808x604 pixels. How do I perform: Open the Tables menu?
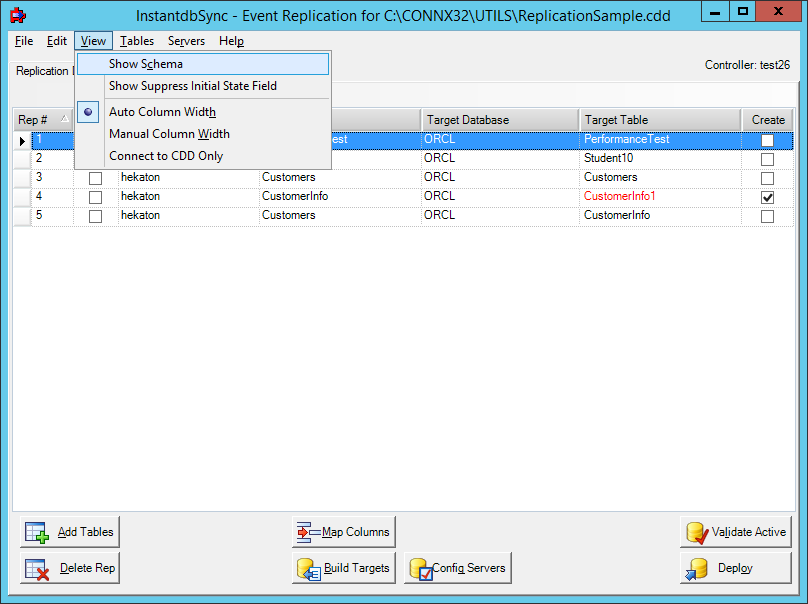136,41
